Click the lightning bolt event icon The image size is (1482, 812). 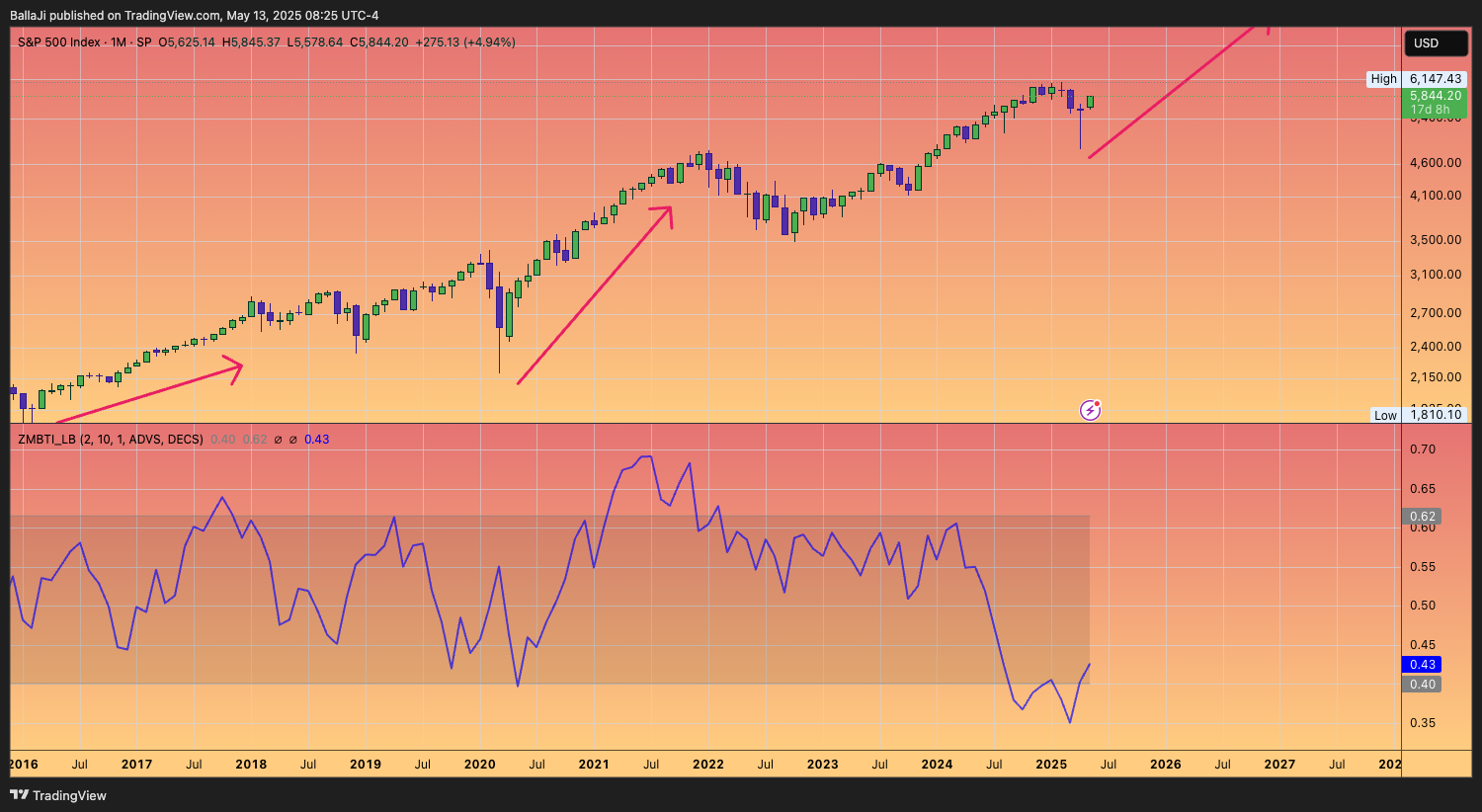pos(1090,410)
